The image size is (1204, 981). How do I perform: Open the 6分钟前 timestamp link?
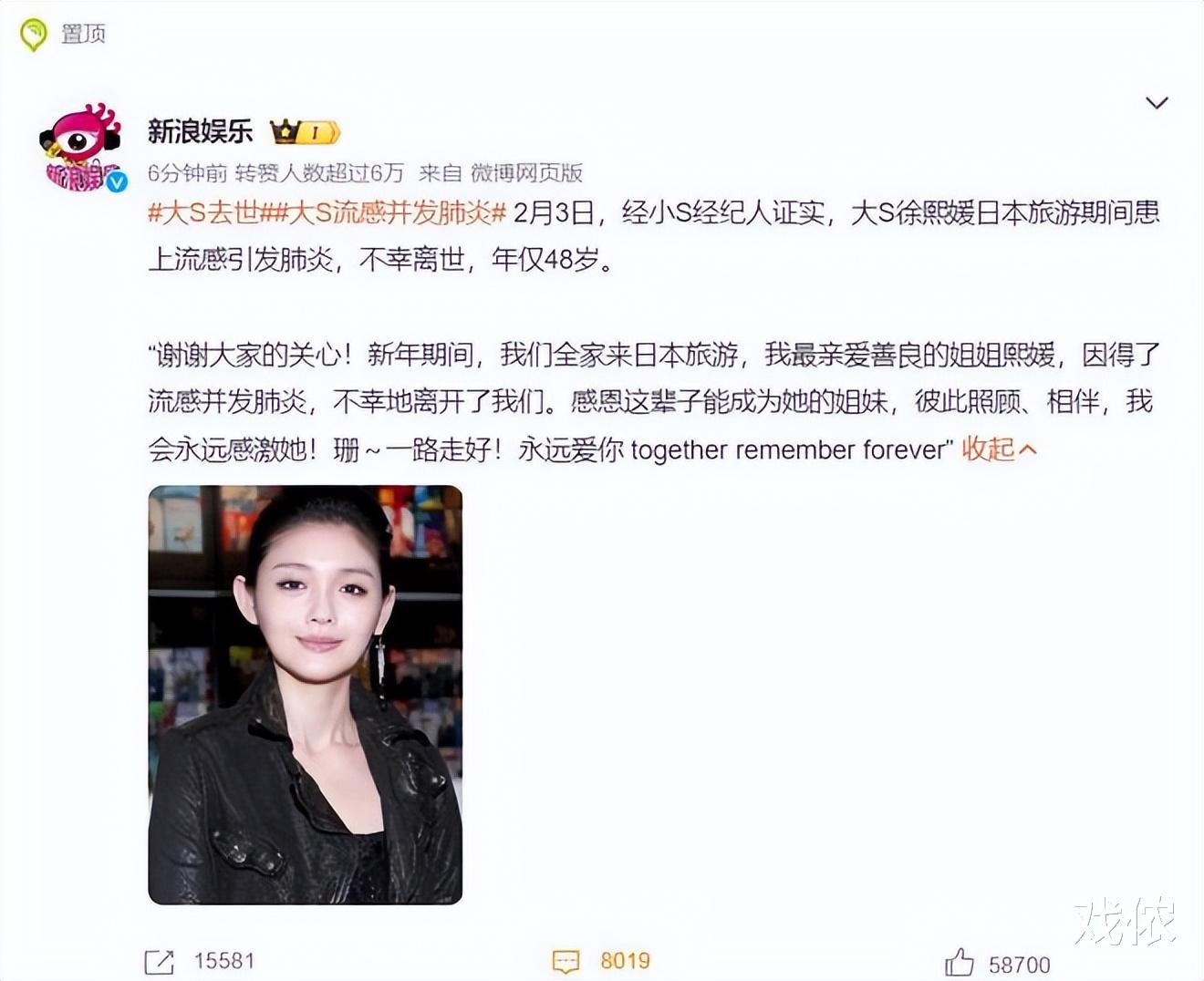click(x=187, y=172)
